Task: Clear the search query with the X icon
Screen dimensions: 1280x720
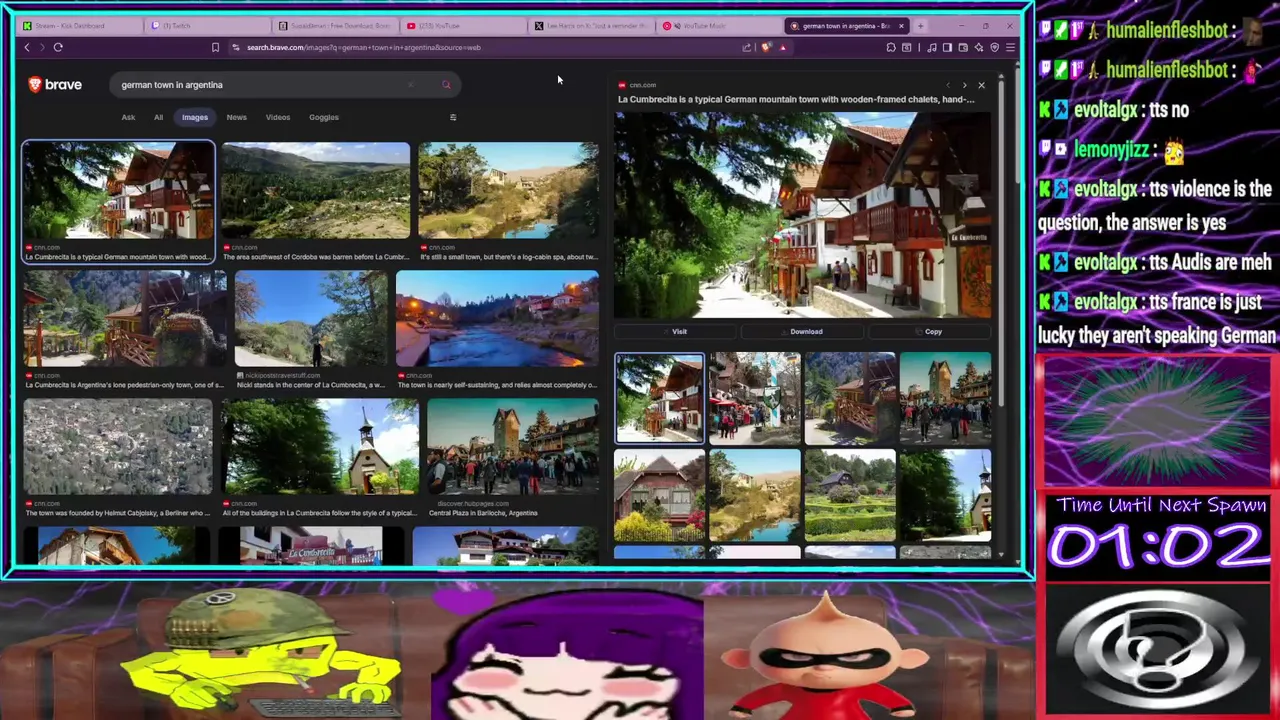Action: coord(410,85)
